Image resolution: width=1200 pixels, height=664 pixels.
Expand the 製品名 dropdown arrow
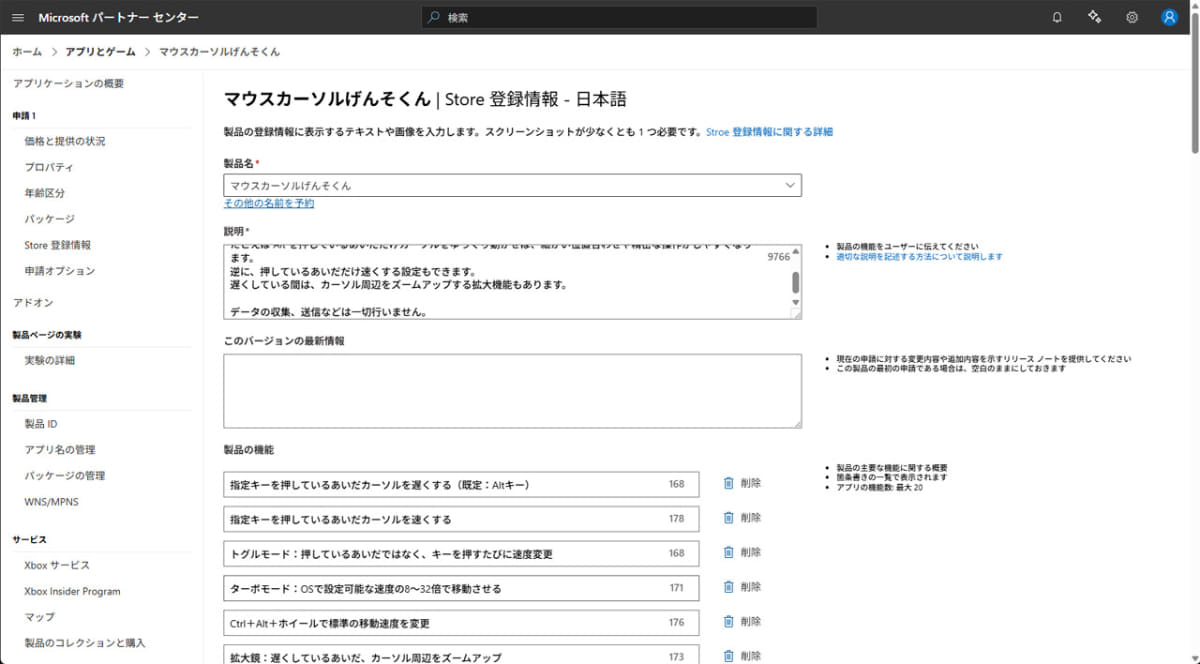790,185
